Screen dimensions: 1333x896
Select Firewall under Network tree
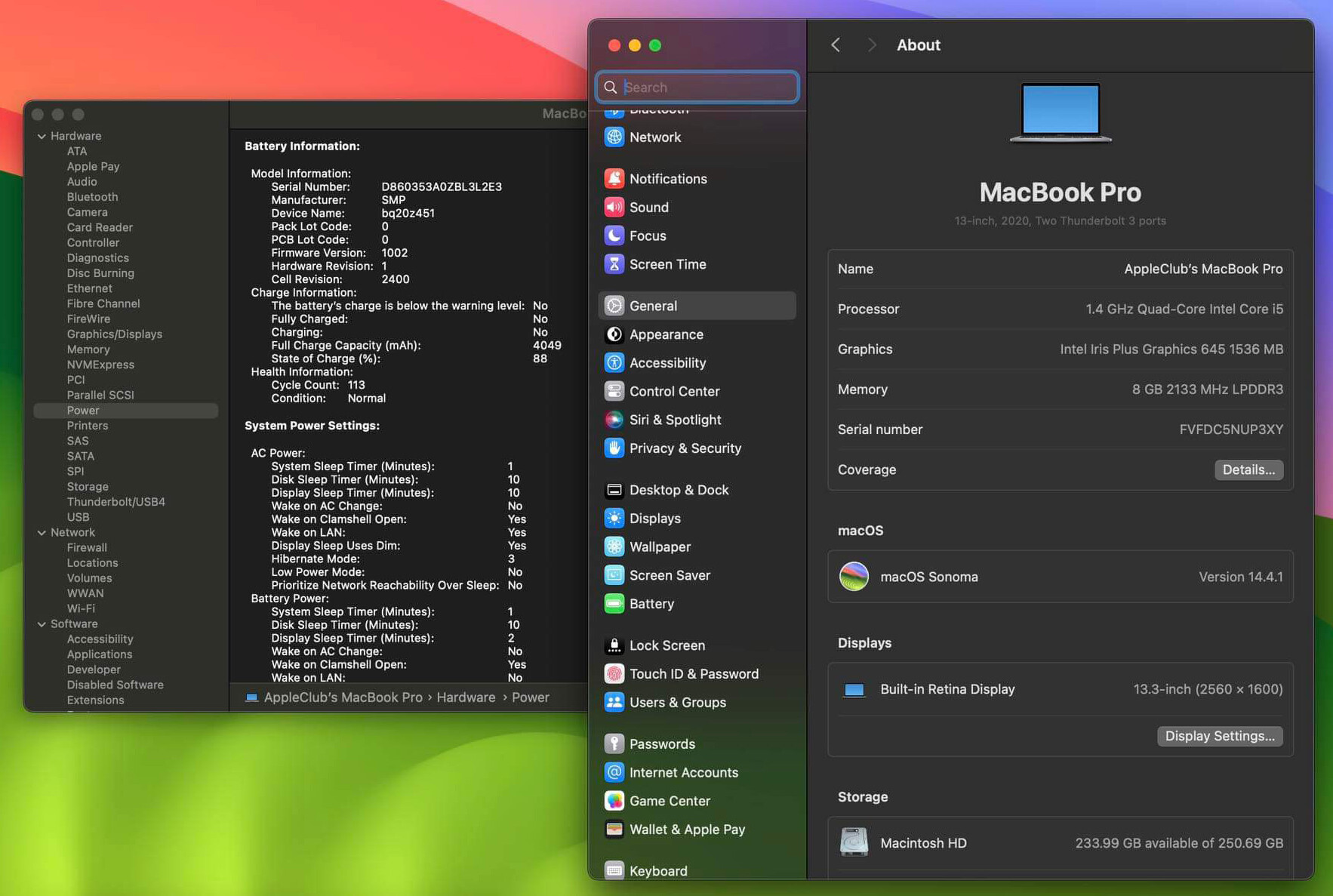point(87,548)
